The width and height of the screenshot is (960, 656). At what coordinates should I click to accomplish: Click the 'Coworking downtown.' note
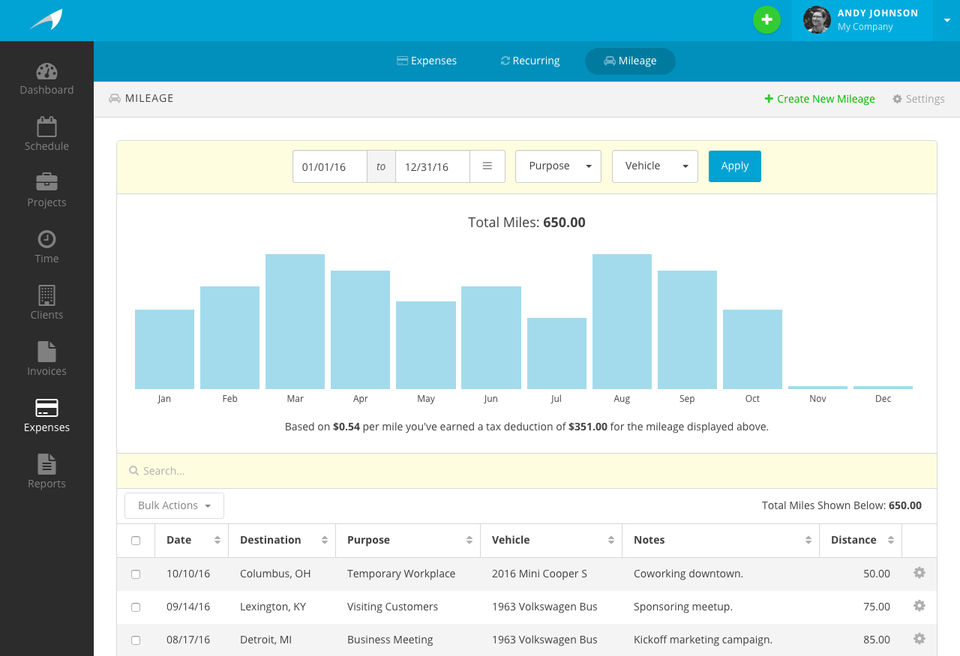(x=688, y=574)
